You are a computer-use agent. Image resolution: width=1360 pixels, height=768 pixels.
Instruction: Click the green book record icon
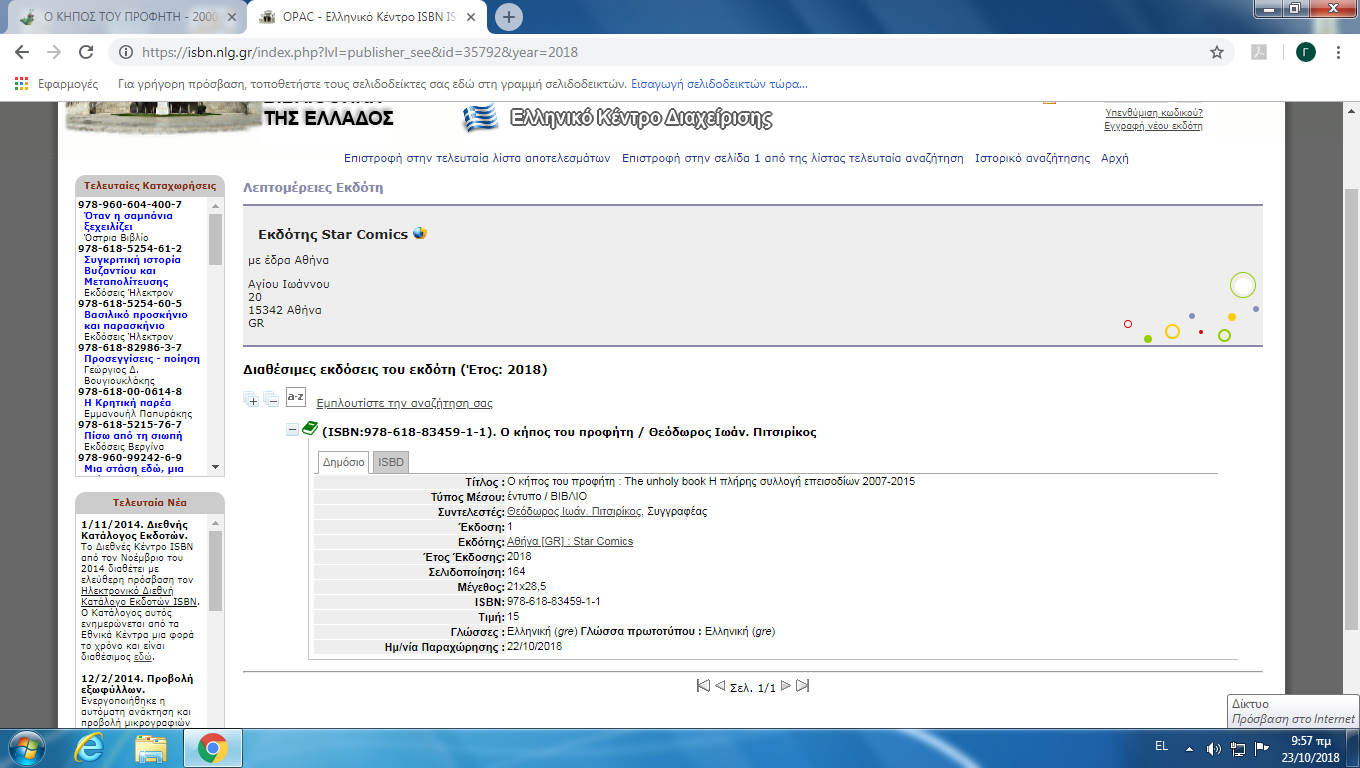(310, 430)
